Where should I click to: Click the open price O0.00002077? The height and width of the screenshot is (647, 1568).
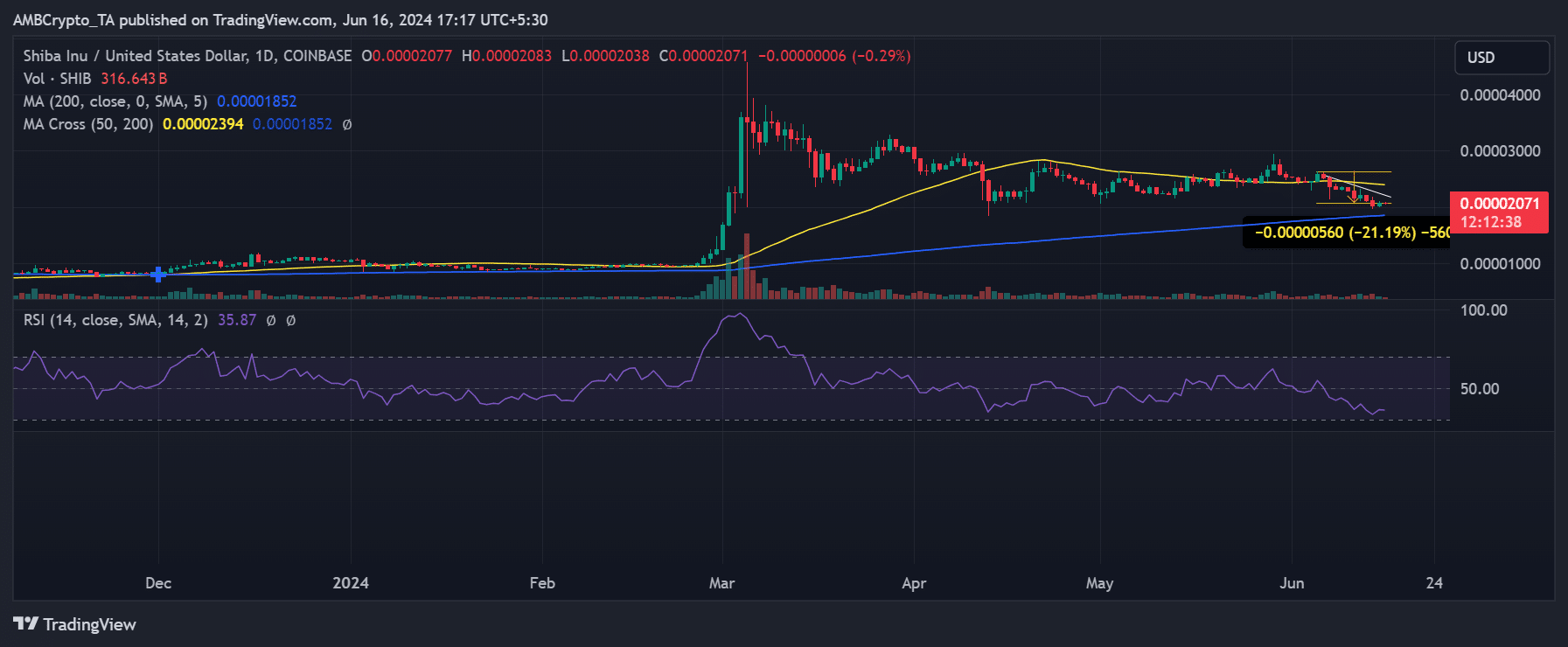click(x=408, y=56)
